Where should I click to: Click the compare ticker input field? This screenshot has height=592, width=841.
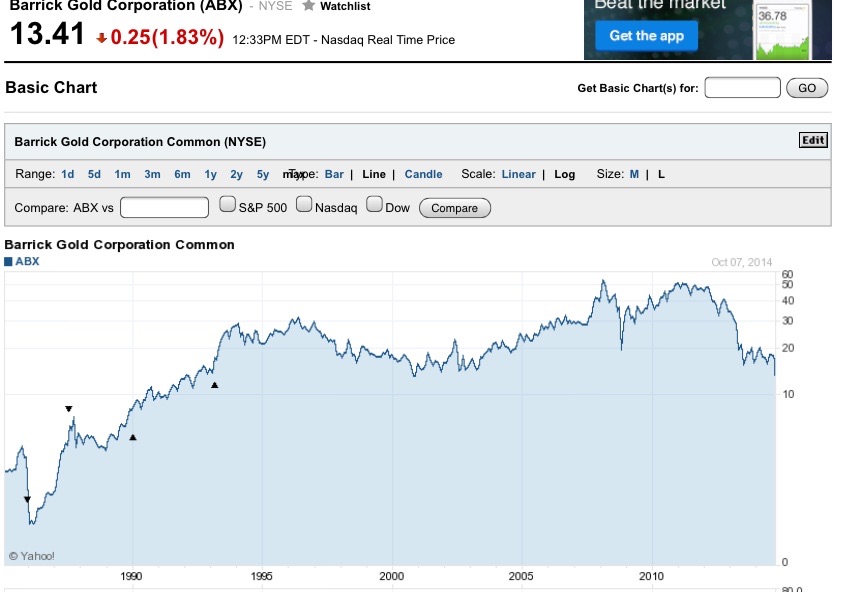[x=163, y=206]
